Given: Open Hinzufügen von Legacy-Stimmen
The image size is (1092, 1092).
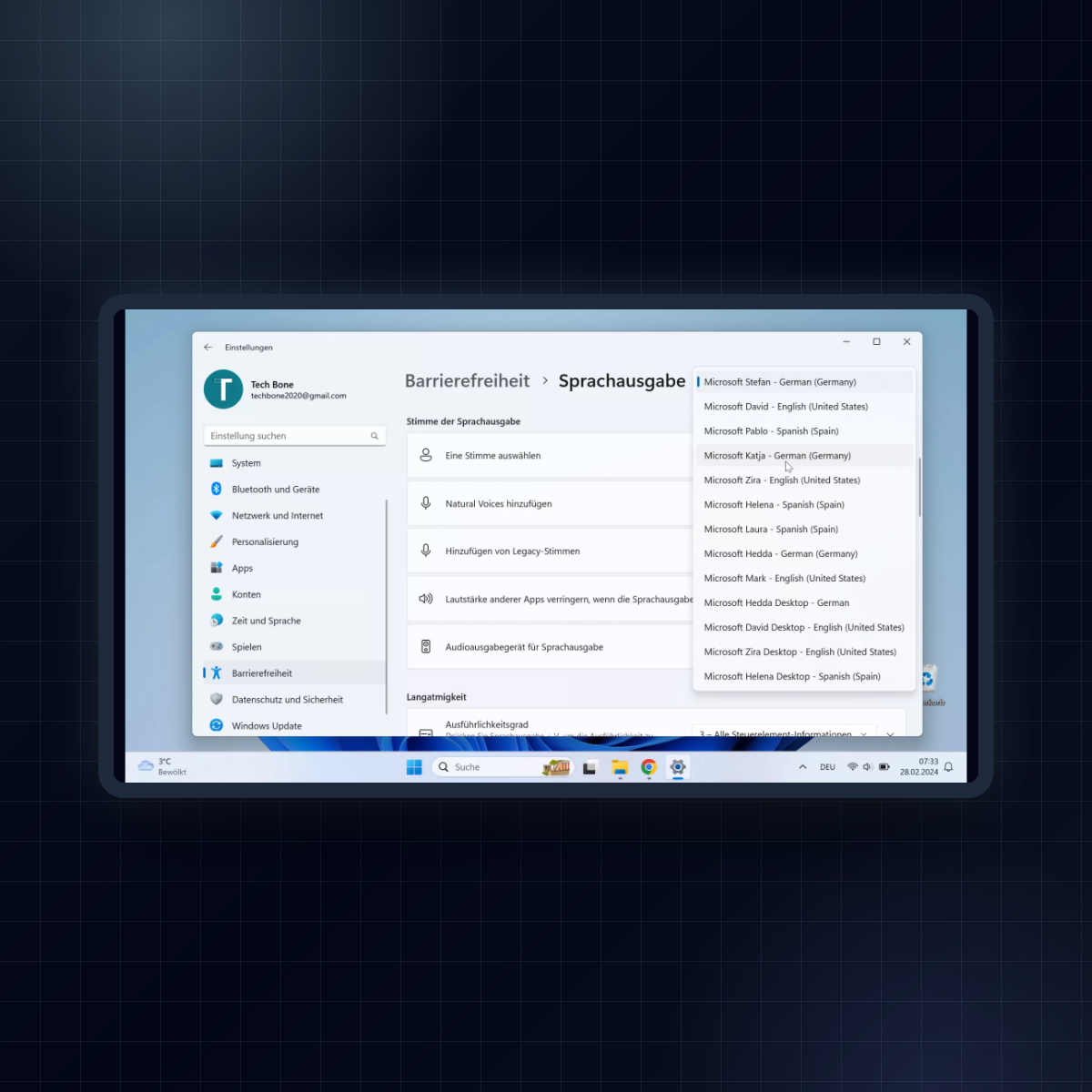Looking at the screenshot, I should [x=549, y=551].
